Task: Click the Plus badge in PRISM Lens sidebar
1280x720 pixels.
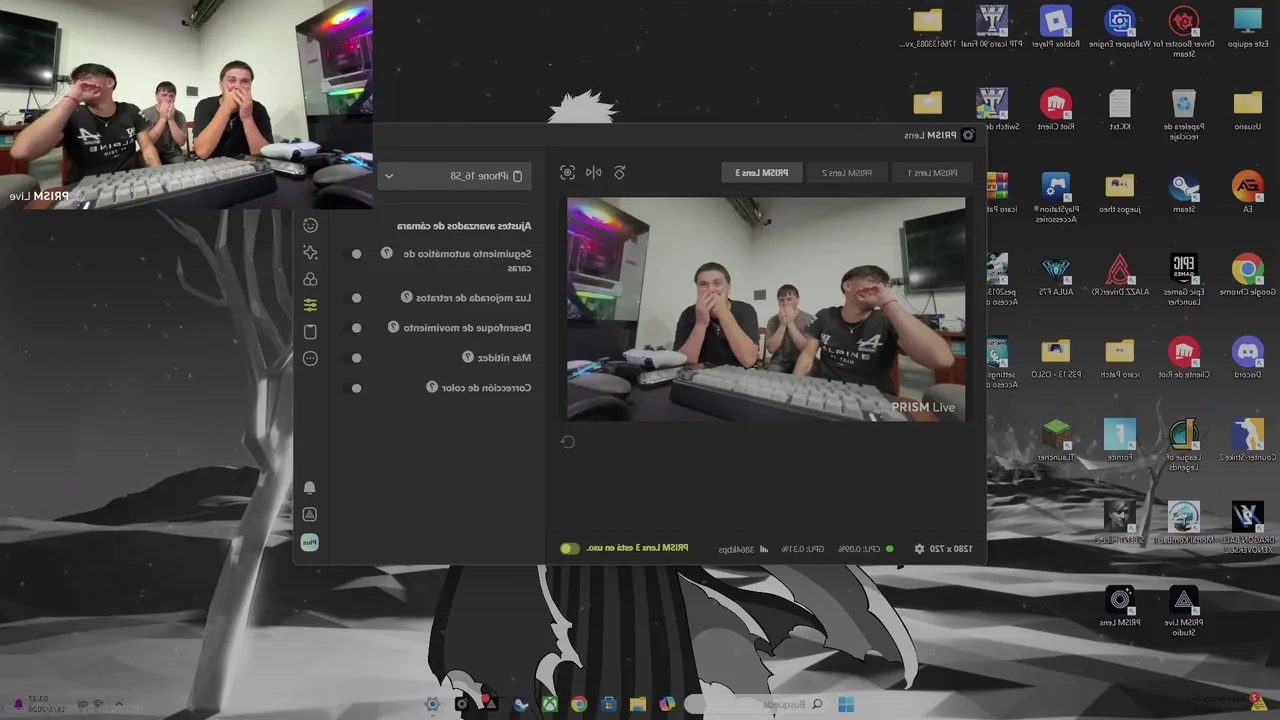Action: point(309,542)
